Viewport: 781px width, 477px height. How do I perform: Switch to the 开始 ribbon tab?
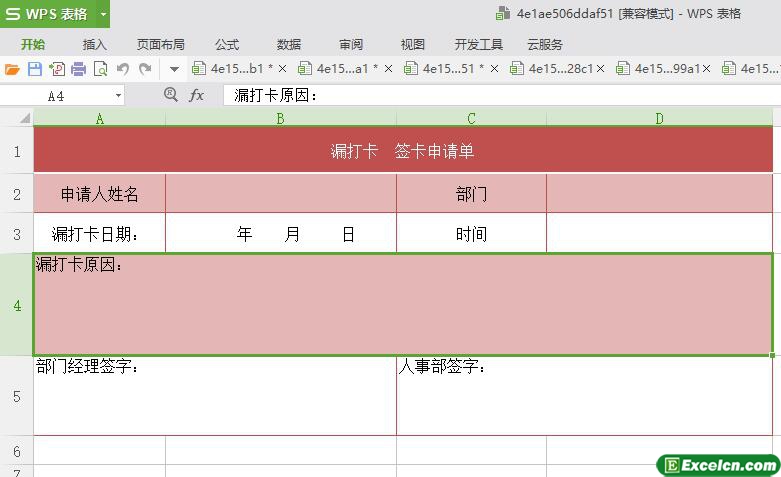[33, 44]
